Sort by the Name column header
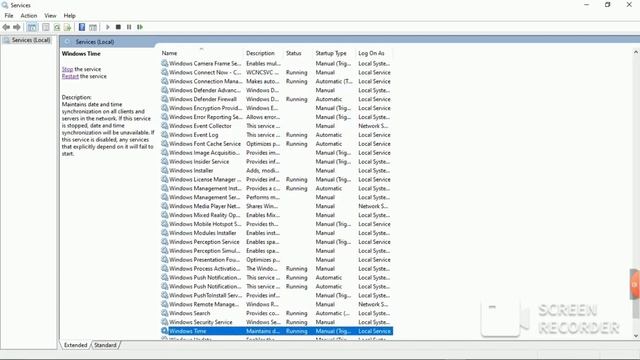Image resolution: width=640 pixels, height=360 pixels. click(202, 53)
